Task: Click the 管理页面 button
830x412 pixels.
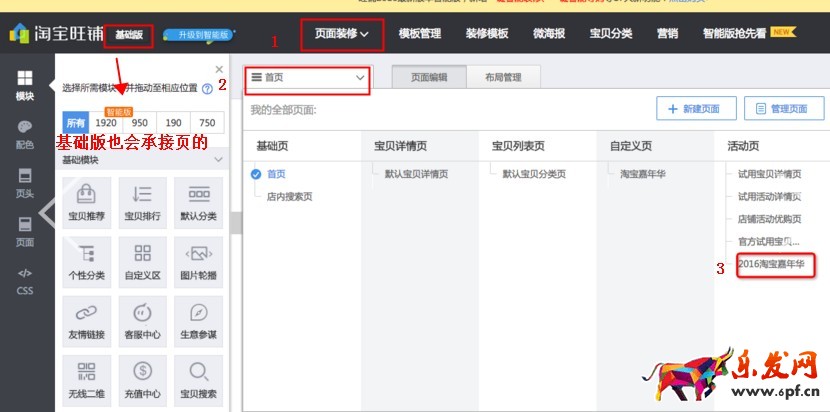Action: pyautogui.click(x=784, y=109)
